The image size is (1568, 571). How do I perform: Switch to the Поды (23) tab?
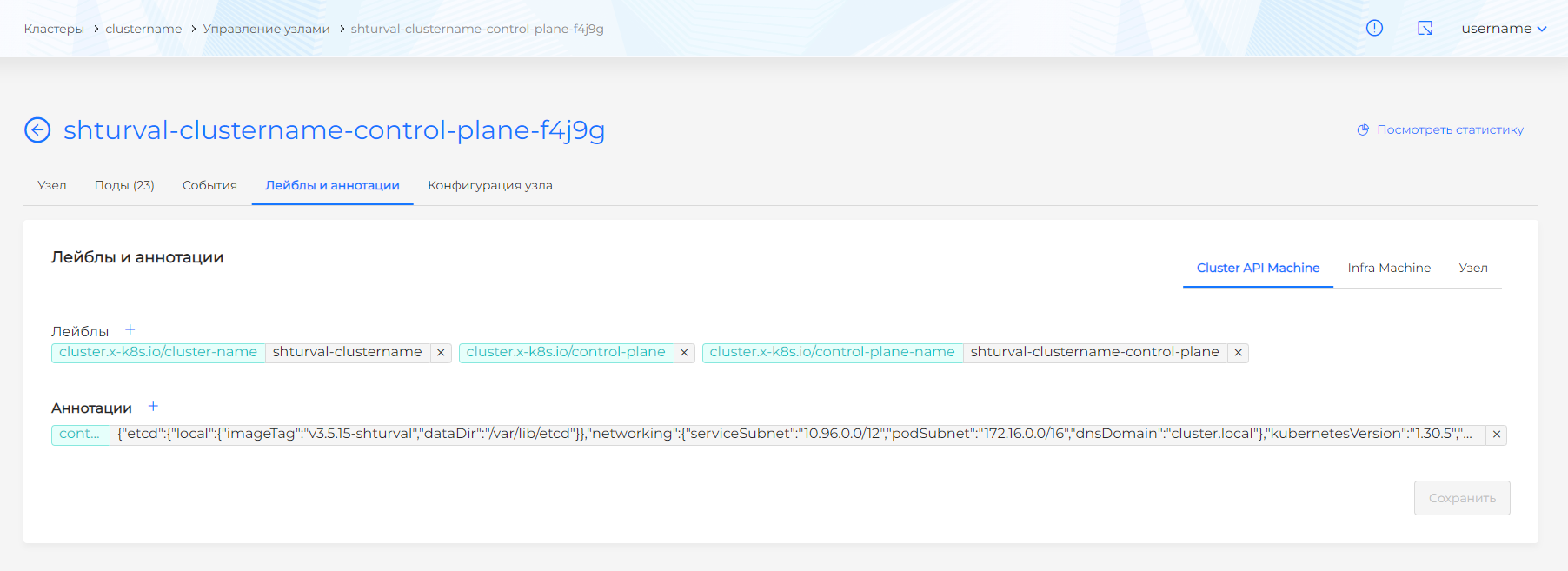coord(124,185)
